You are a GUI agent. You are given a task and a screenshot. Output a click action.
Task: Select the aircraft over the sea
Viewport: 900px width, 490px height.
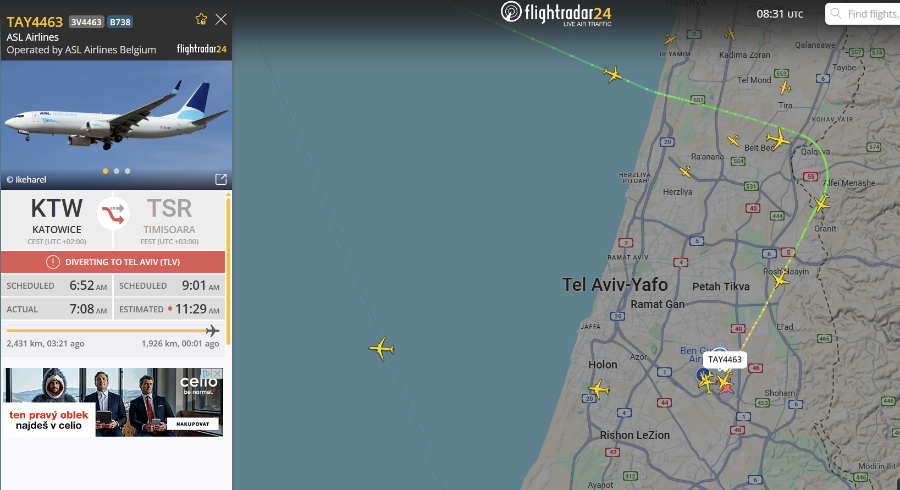[382, 348]
